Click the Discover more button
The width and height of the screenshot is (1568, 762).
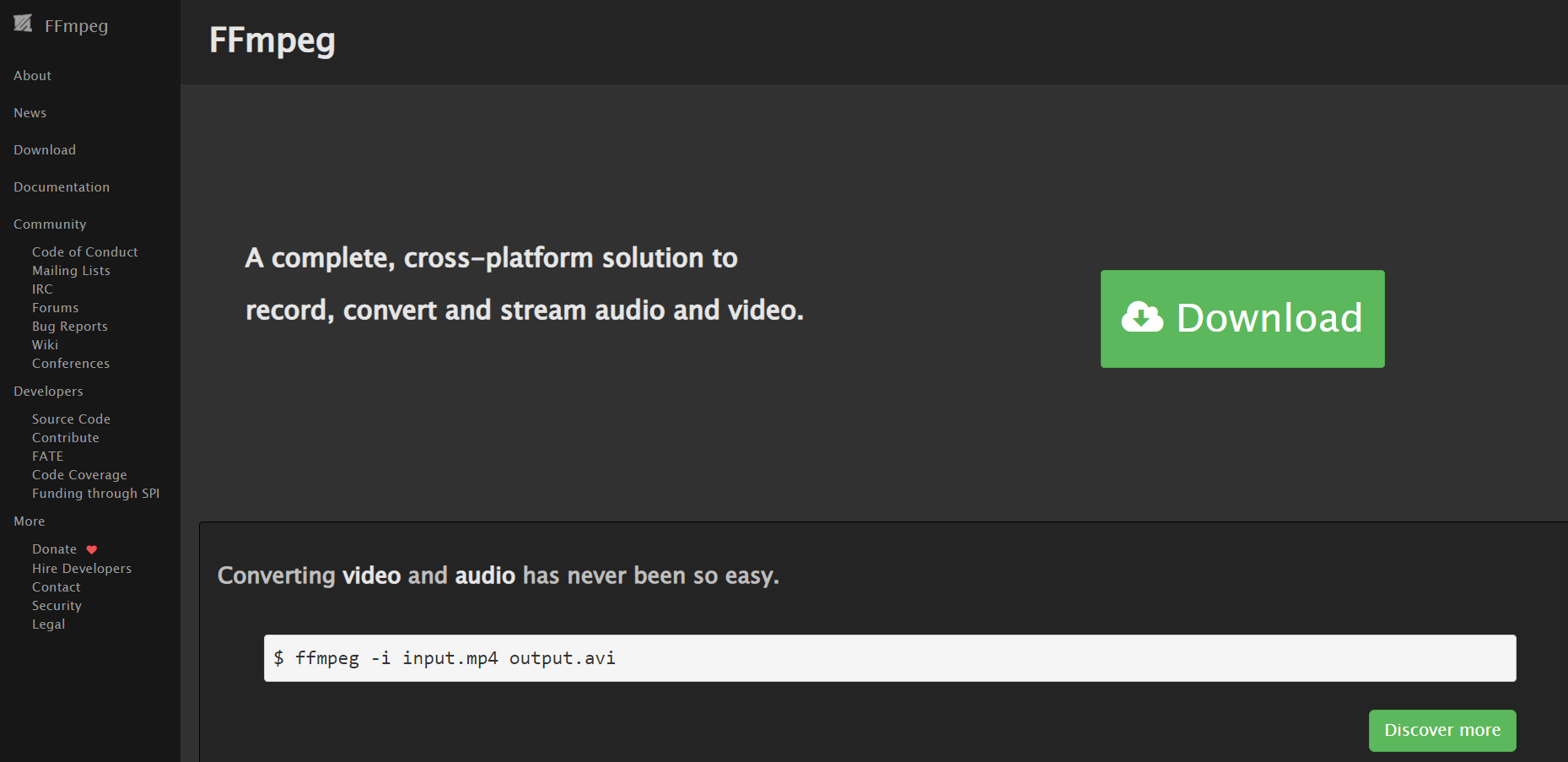1441,730
